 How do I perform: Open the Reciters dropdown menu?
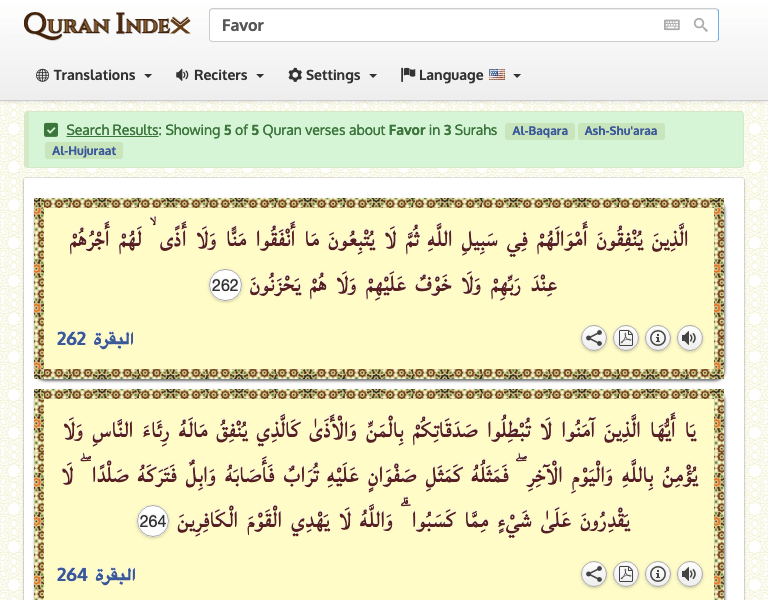point(220,75)
